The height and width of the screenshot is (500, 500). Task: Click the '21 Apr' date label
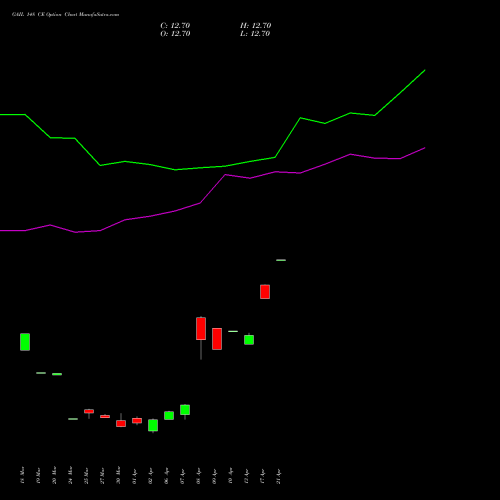coord(278,476)
